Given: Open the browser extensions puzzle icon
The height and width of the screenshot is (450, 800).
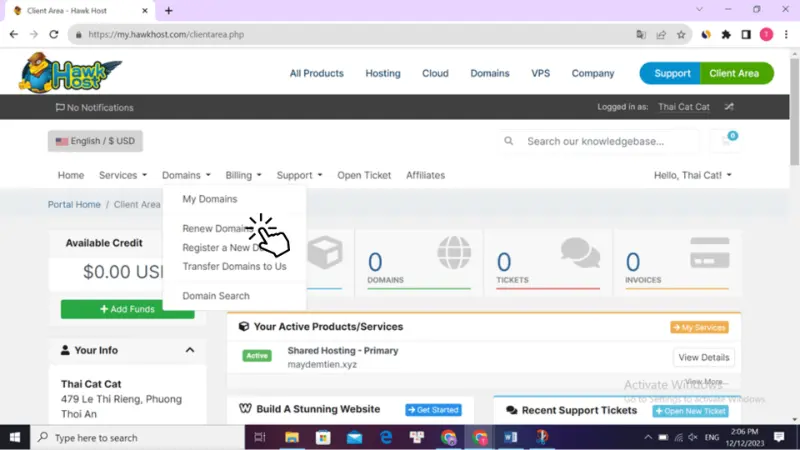Looking at the screenshot, I should [726, 35].
